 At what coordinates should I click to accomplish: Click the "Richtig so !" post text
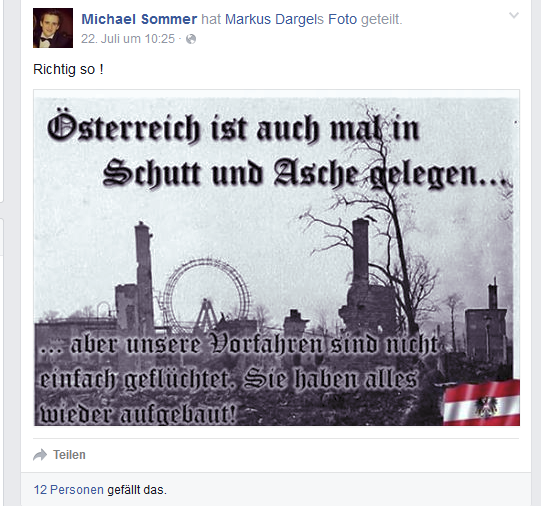pos(68,69)
